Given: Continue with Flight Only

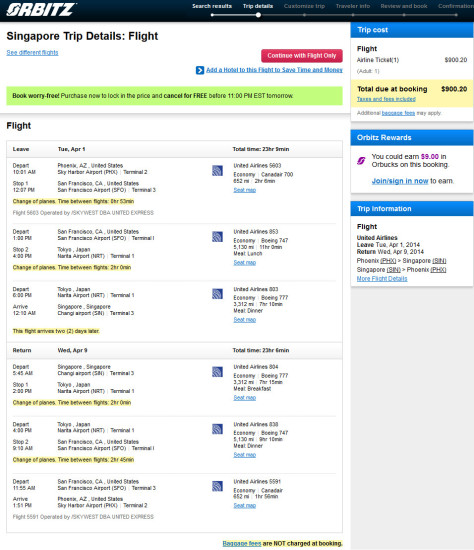Looking at the screenshot, I should pos(302,56).
